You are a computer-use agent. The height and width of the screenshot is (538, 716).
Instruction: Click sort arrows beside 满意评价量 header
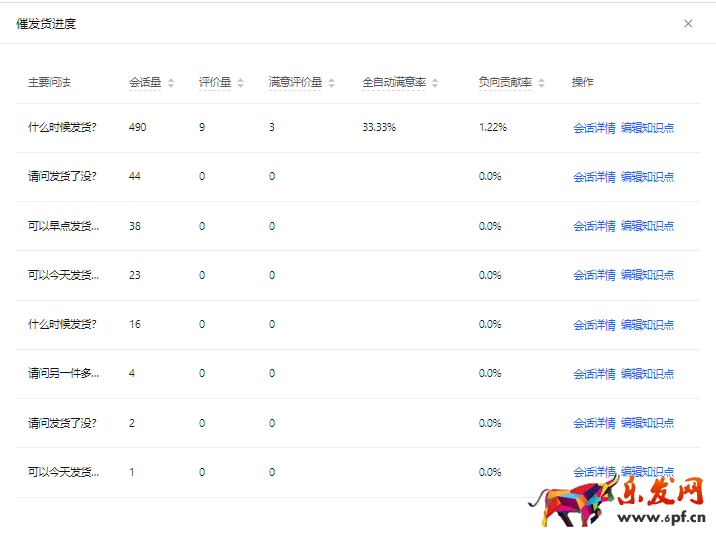pos(332,83)
